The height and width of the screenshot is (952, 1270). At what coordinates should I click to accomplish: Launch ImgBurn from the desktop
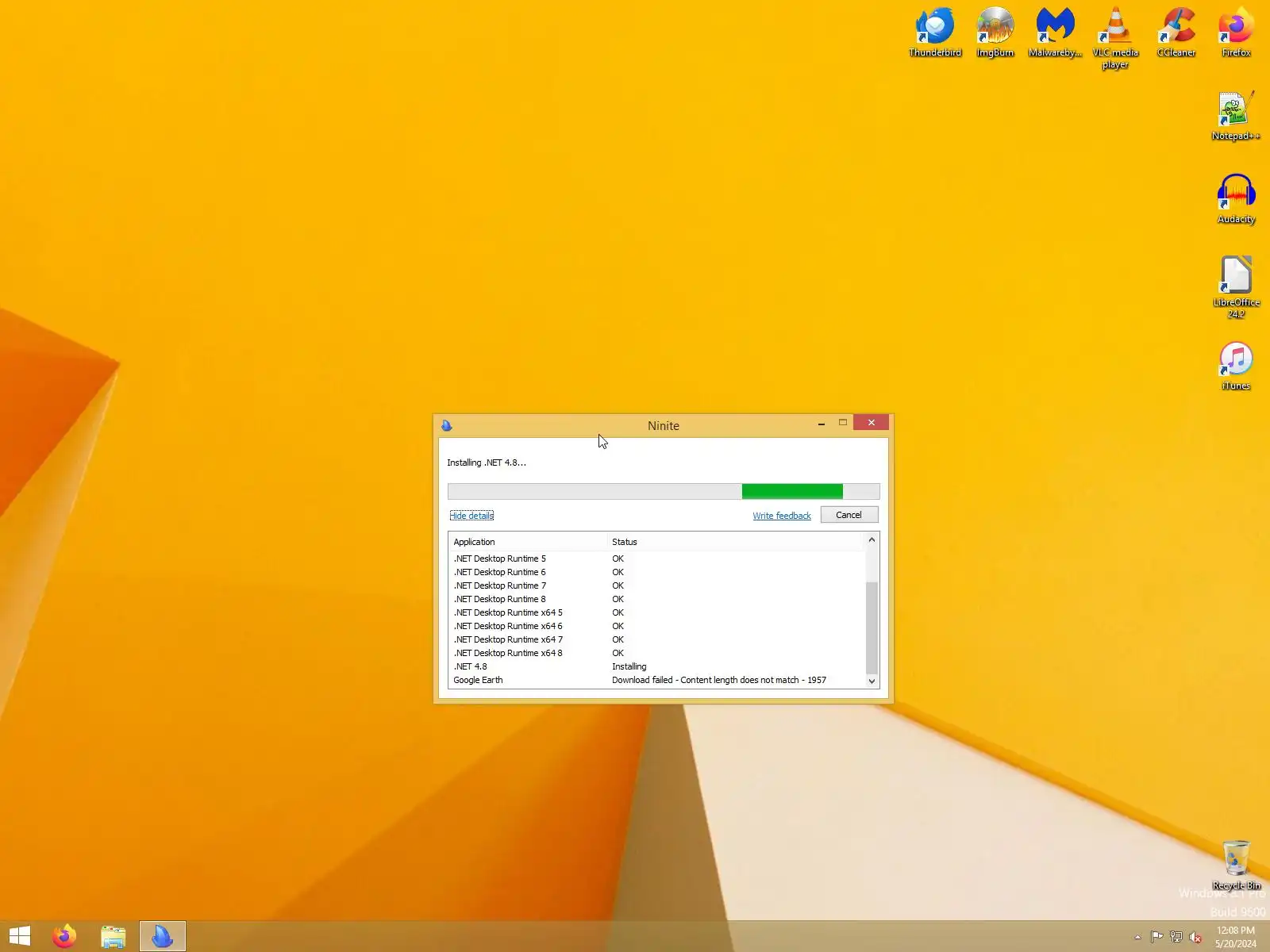tap(995, 32)
